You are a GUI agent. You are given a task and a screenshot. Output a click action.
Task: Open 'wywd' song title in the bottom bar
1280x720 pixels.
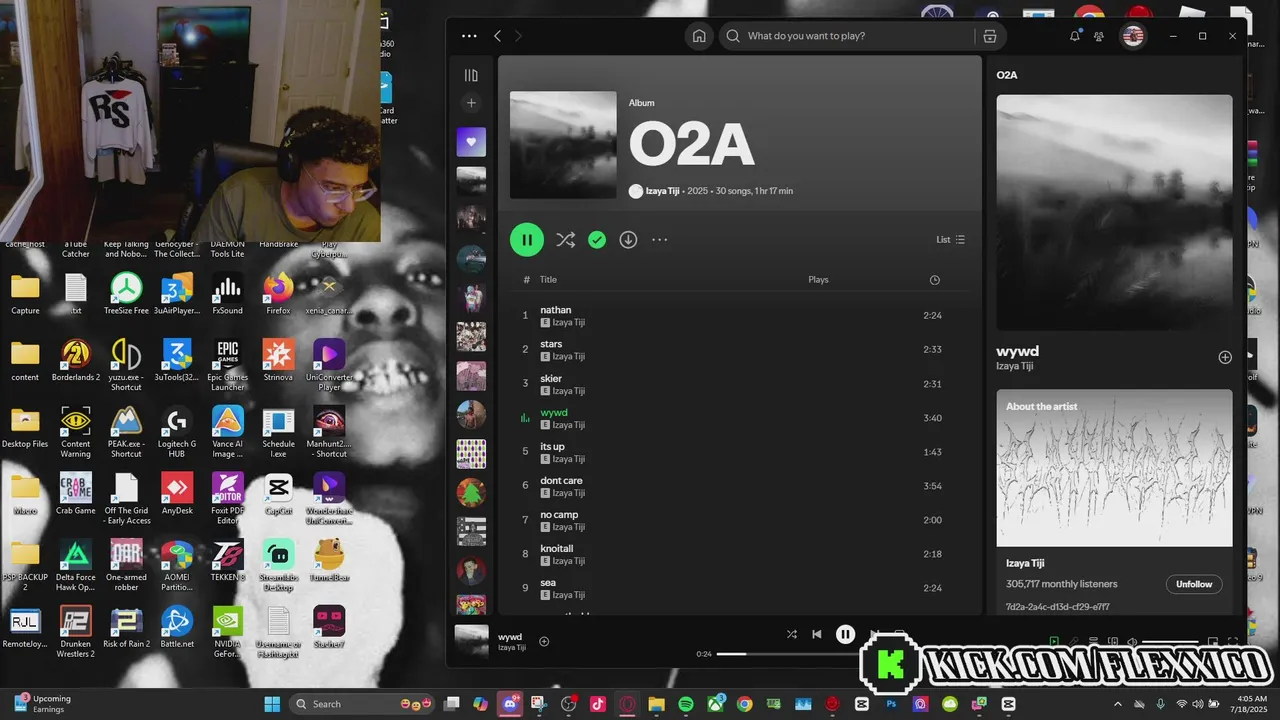510,636
